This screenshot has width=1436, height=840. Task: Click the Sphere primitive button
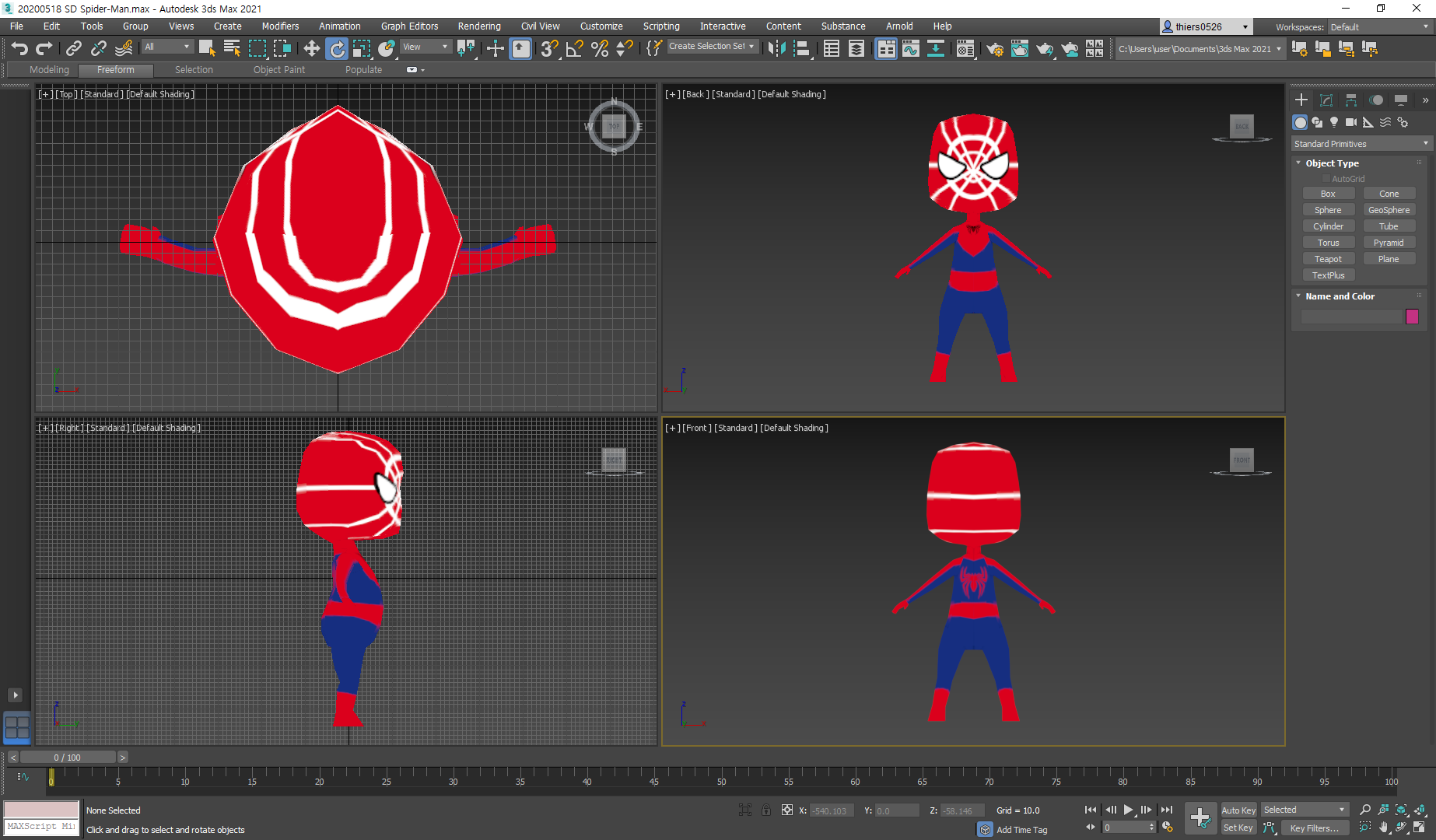click(1328, 210)
